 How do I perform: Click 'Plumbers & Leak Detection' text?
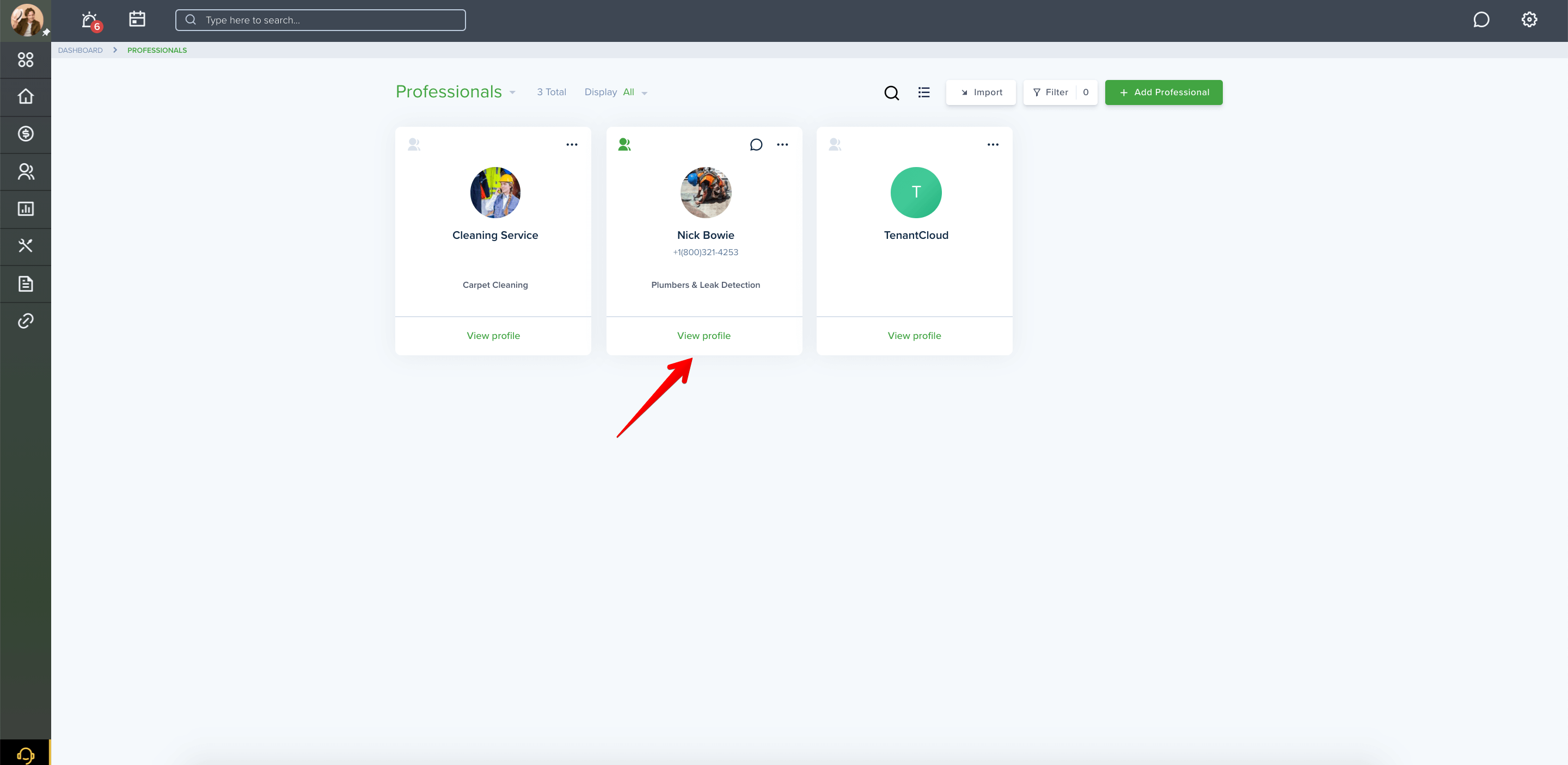click(x=706, y=285)
